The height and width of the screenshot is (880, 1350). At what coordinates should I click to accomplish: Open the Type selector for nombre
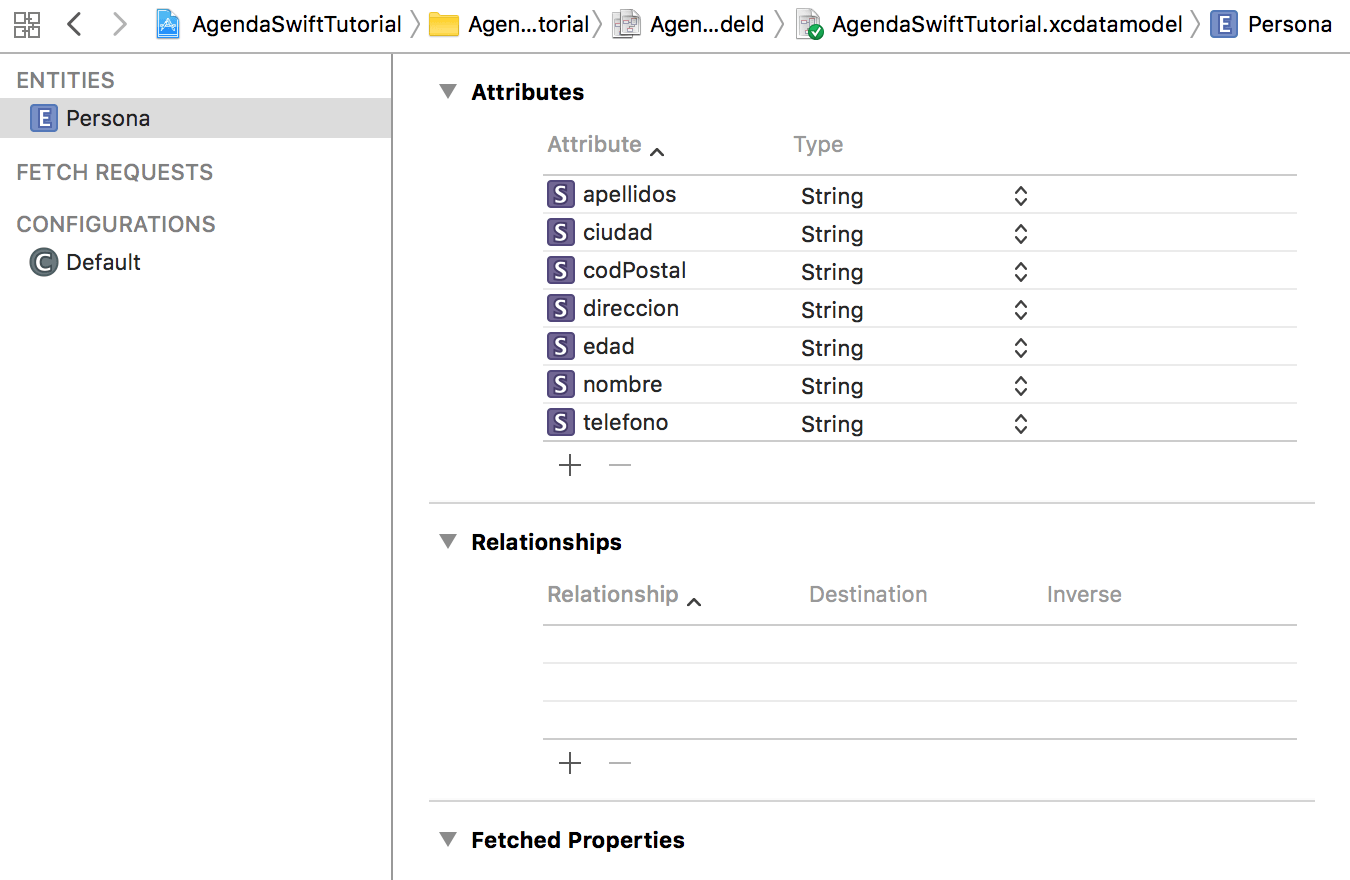tap(1020, 385)
